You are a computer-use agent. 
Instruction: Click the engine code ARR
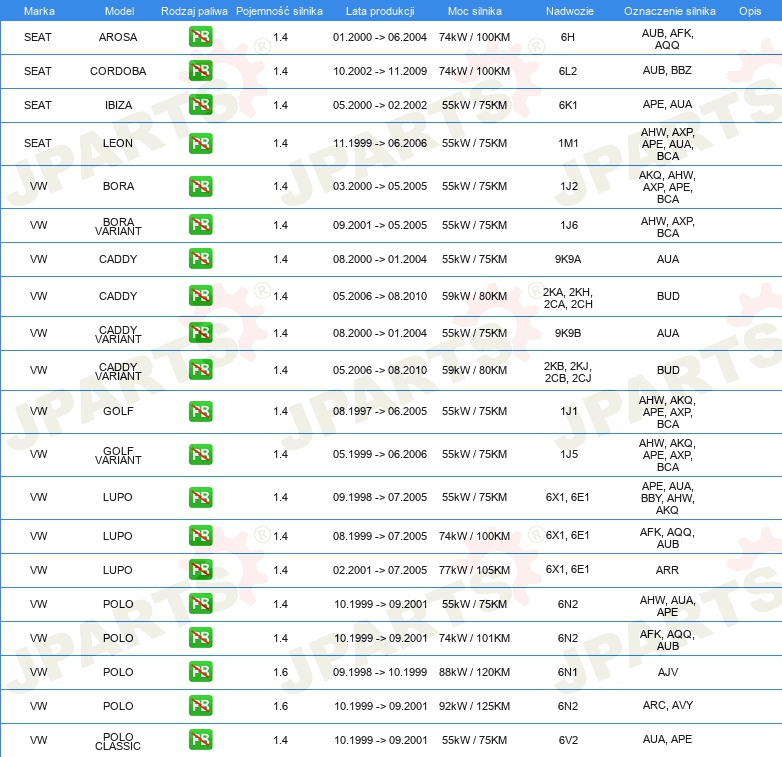[667, 569]
